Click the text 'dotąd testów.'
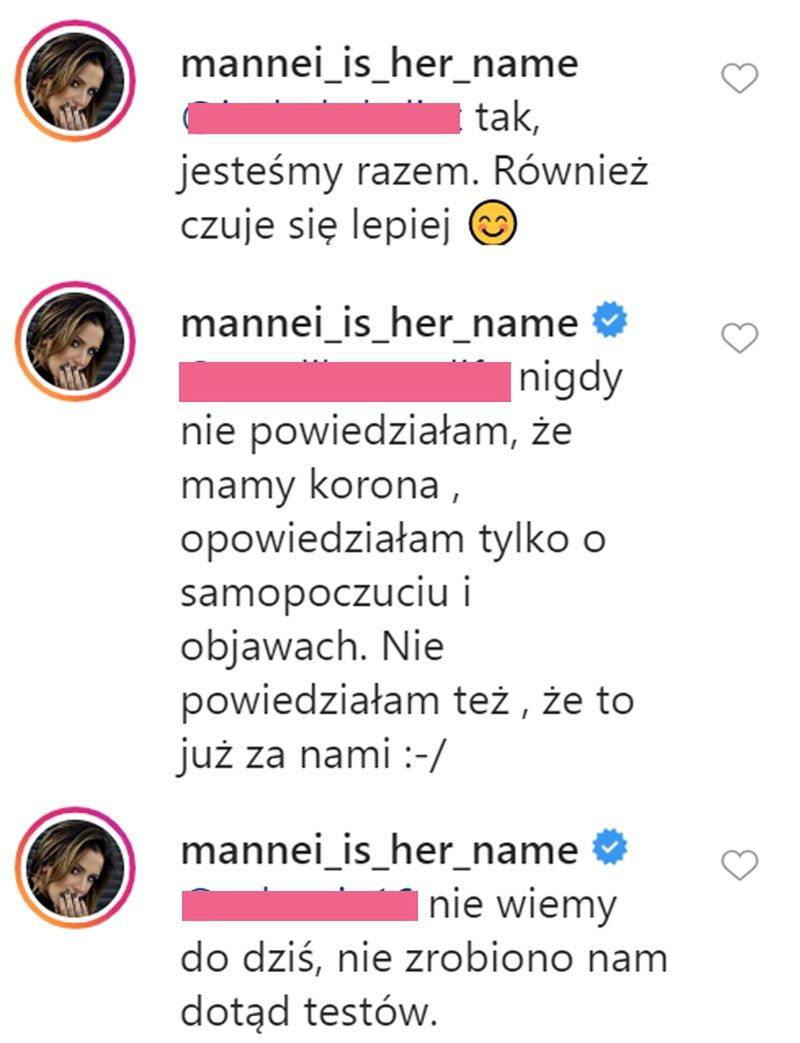Image resolution: width=800 pixels, height=1043 pixels. pos(310,1012)
